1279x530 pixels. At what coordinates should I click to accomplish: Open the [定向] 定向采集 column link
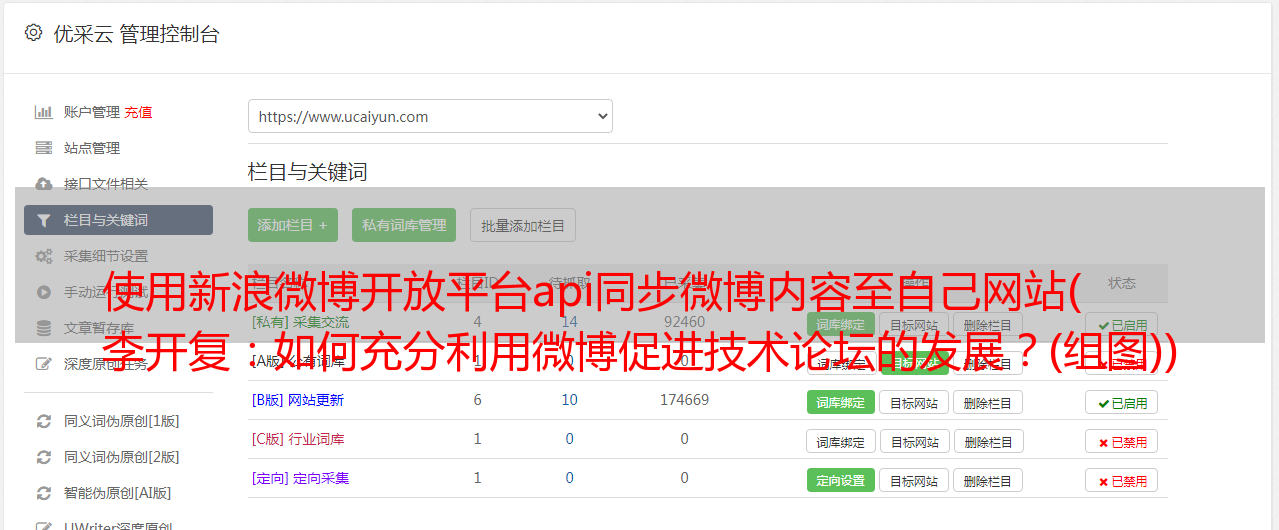click(x=300, y=478)
